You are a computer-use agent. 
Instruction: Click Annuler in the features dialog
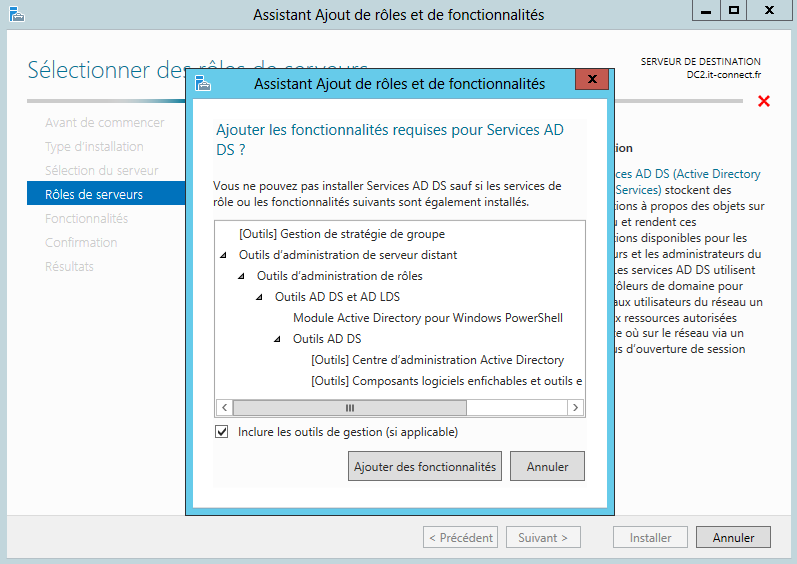tap(547, 466)
